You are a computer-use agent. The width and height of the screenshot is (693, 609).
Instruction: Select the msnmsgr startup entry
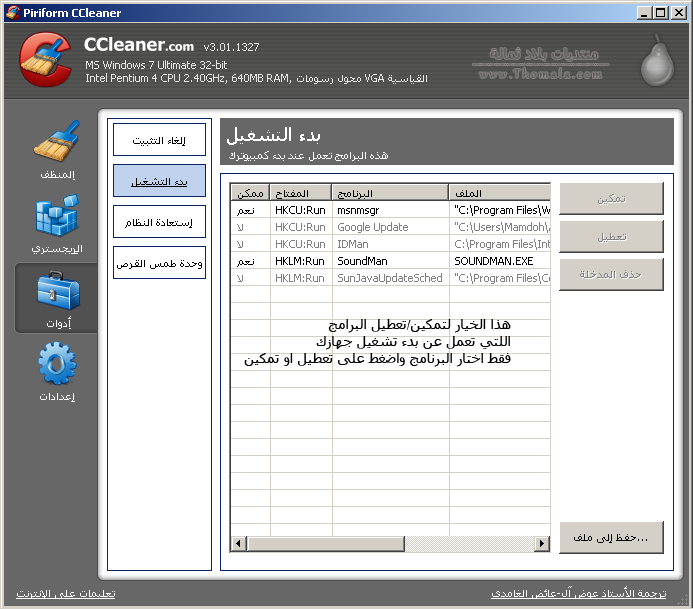(390, 210)
